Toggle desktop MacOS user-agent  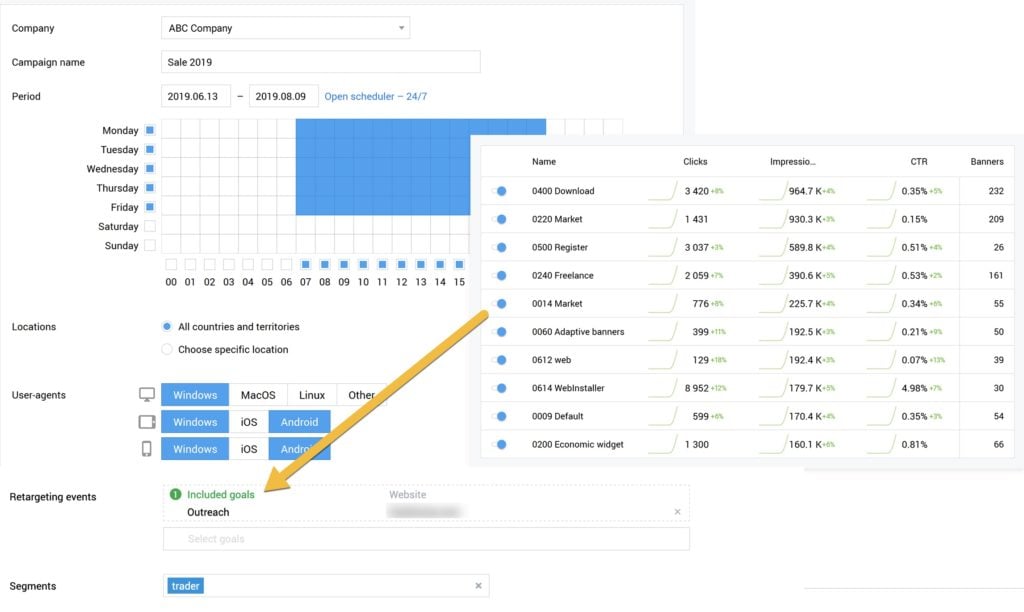[x=258, y=395]
